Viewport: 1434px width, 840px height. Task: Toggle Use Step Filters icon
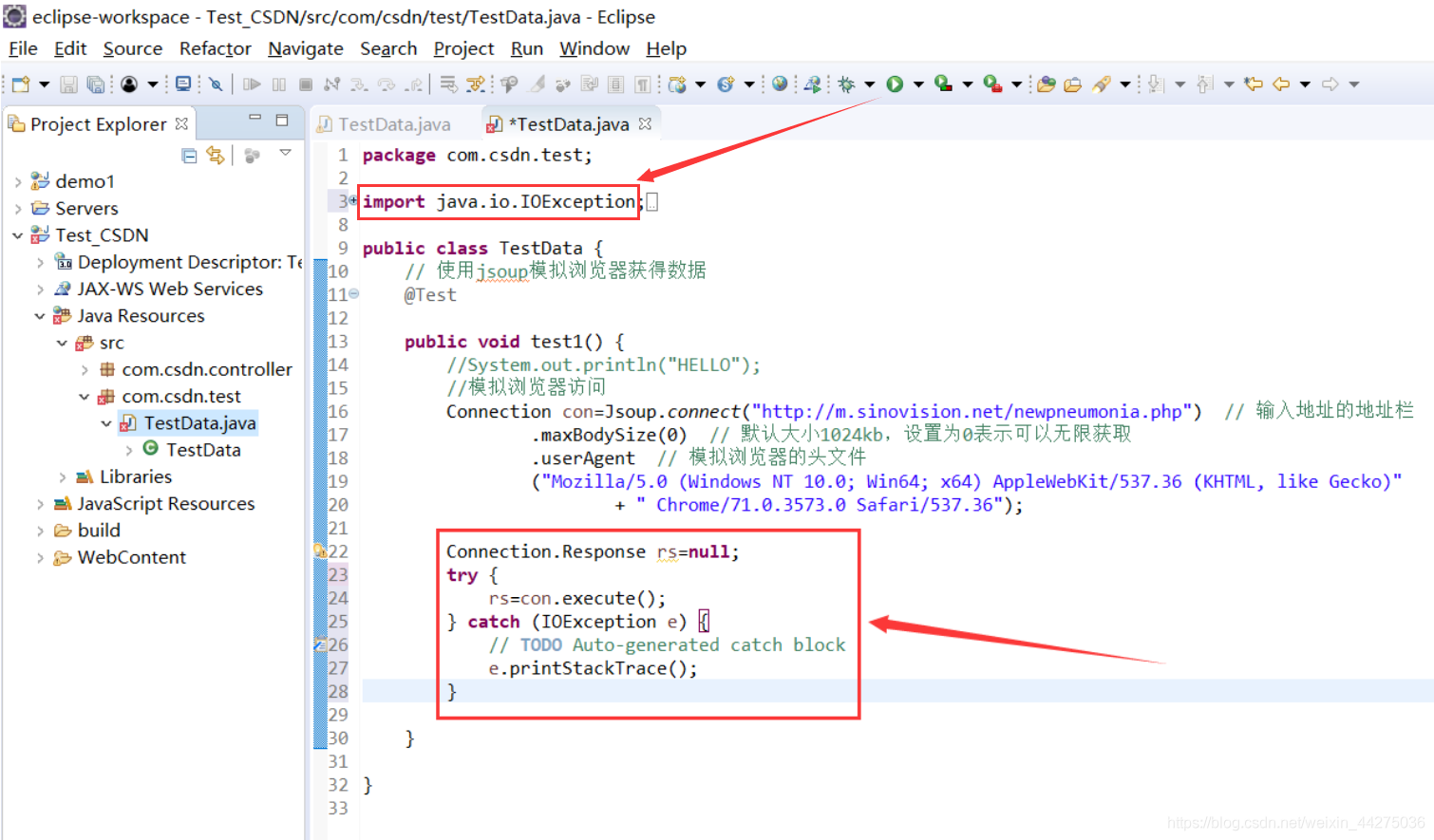(x=475, y=84)
